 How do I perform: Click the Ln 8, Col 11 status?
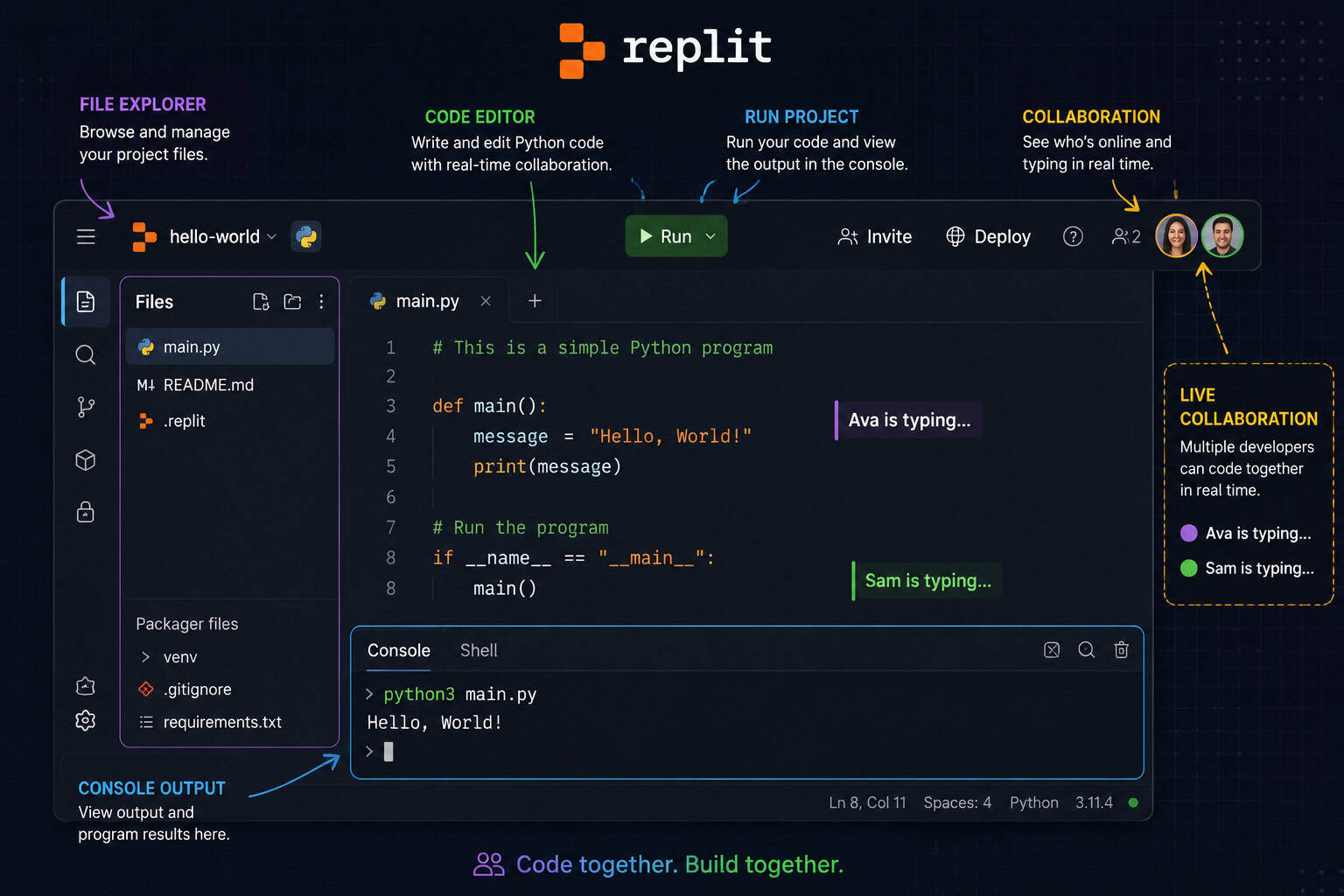867,802
